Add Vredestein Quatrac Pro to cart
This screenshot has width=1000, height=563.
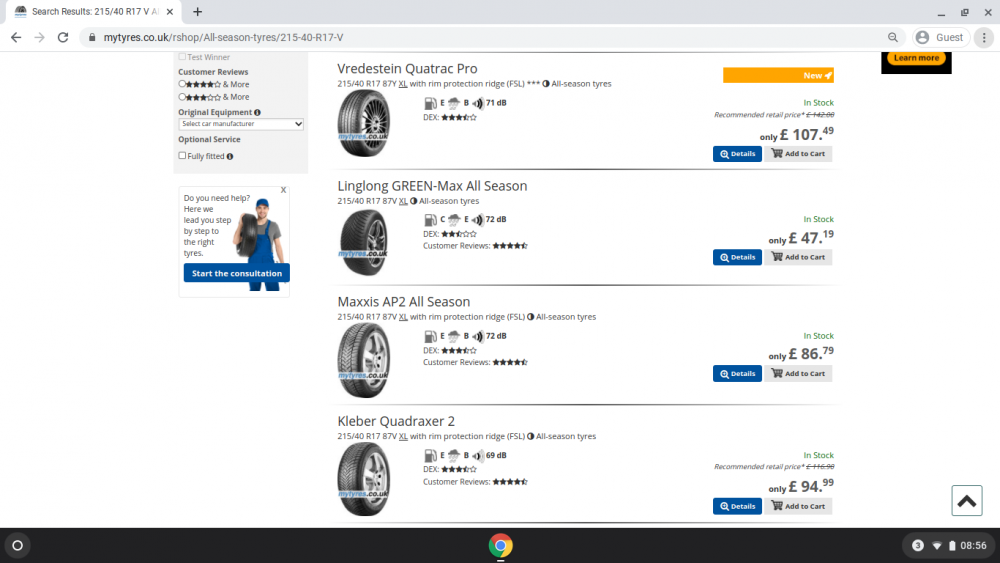coord(798,154)
